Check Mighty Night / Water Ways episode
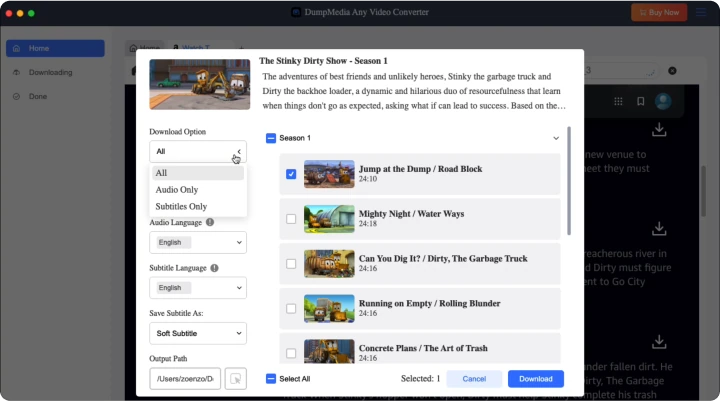The width and height of the screenshot is (720, 401). (x=291, y=219)
